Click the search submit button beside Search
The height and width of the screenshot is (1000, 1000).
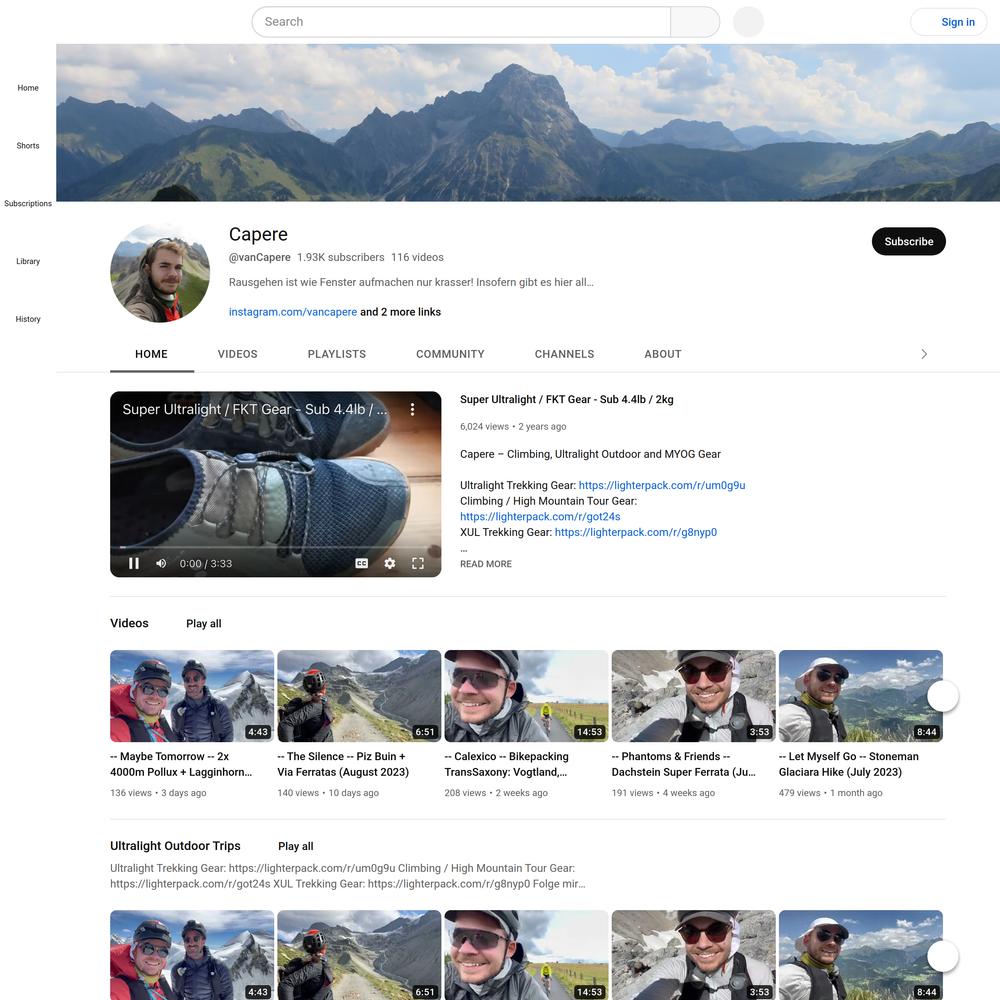point(695,22)
